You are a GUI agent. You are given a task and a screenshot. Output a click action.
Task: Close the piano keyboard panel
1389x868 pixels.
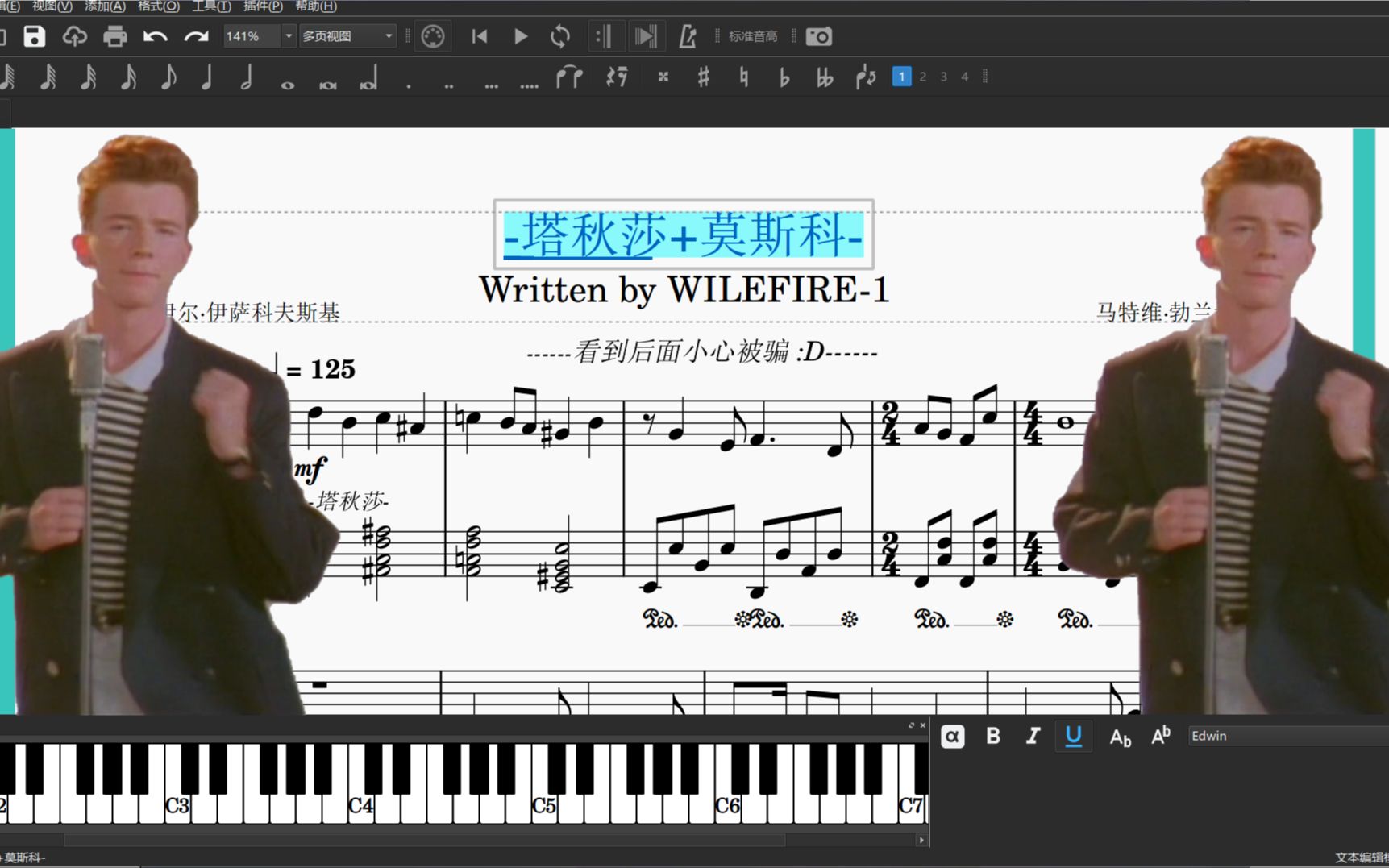[923, 725]
